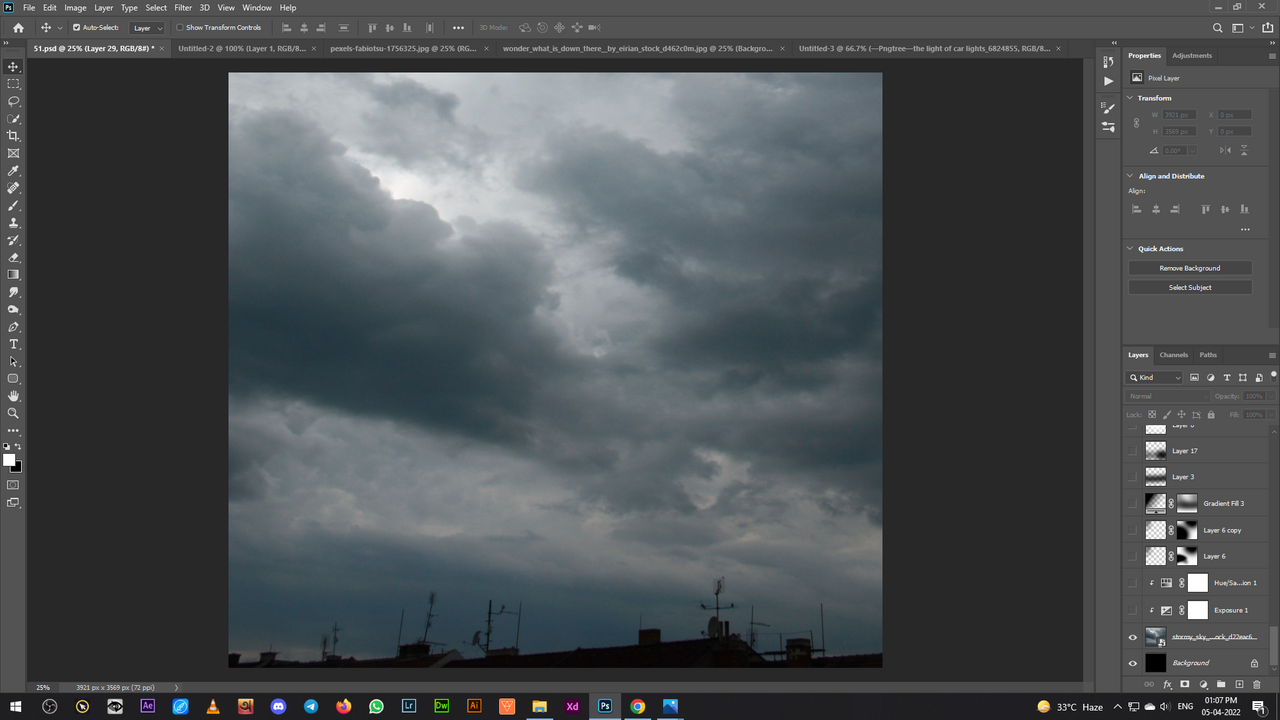Add a layer mask to selected layer
Viewport: 1280px width, 720px height.
tap(1185, 684)
